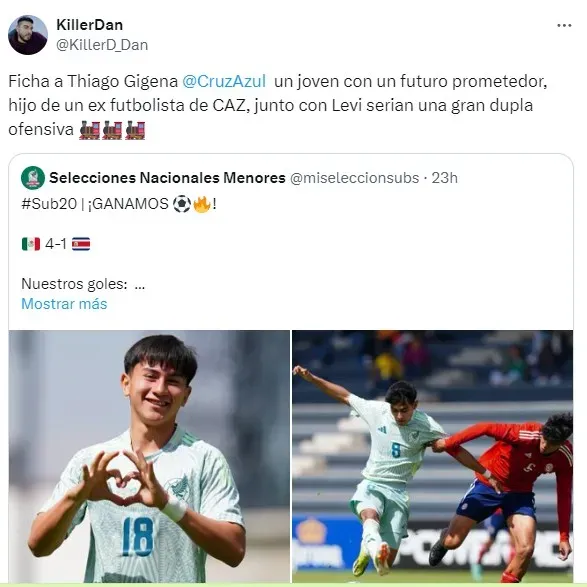Expand quoted tweet with Mostrar más
This screenshot has width=587, height=587.
pyautogui.click(x=64, y=304)
